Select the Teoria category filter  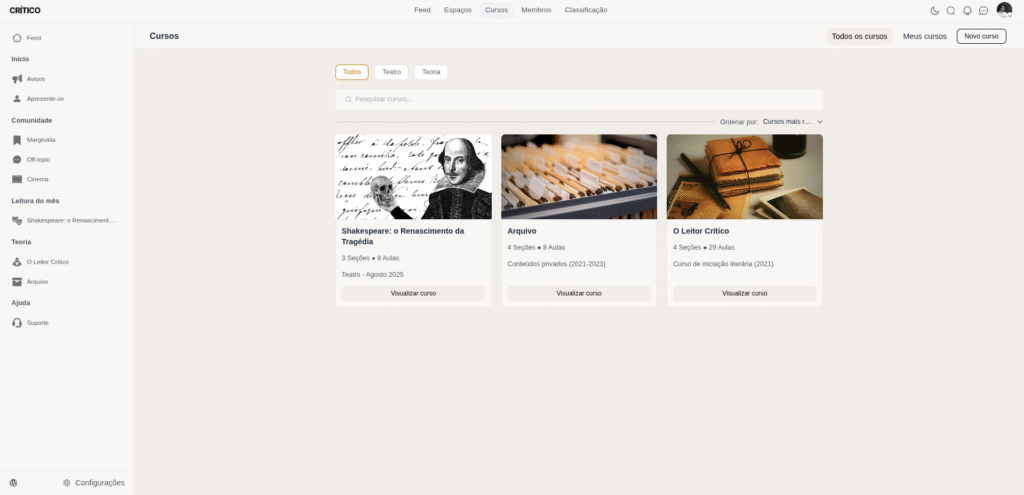[x=431, y=72]
